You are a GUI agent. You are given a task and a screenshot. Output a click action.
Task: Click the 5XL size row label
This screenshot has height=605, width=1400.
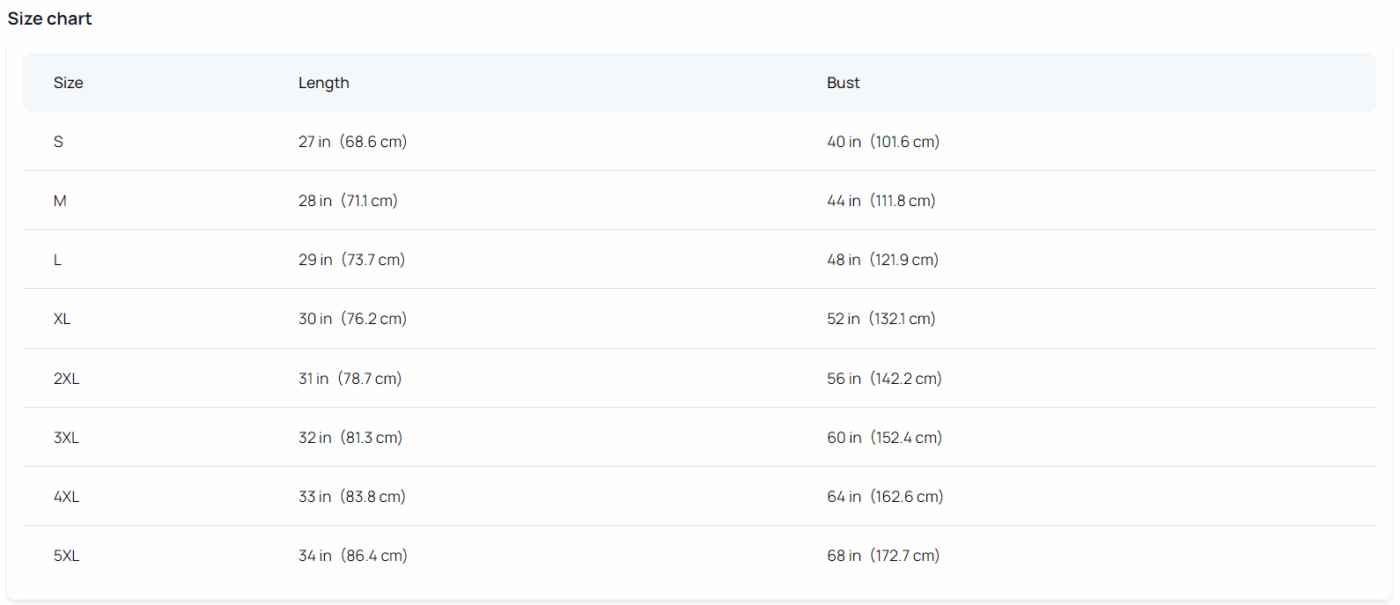[x=66, y=556]
